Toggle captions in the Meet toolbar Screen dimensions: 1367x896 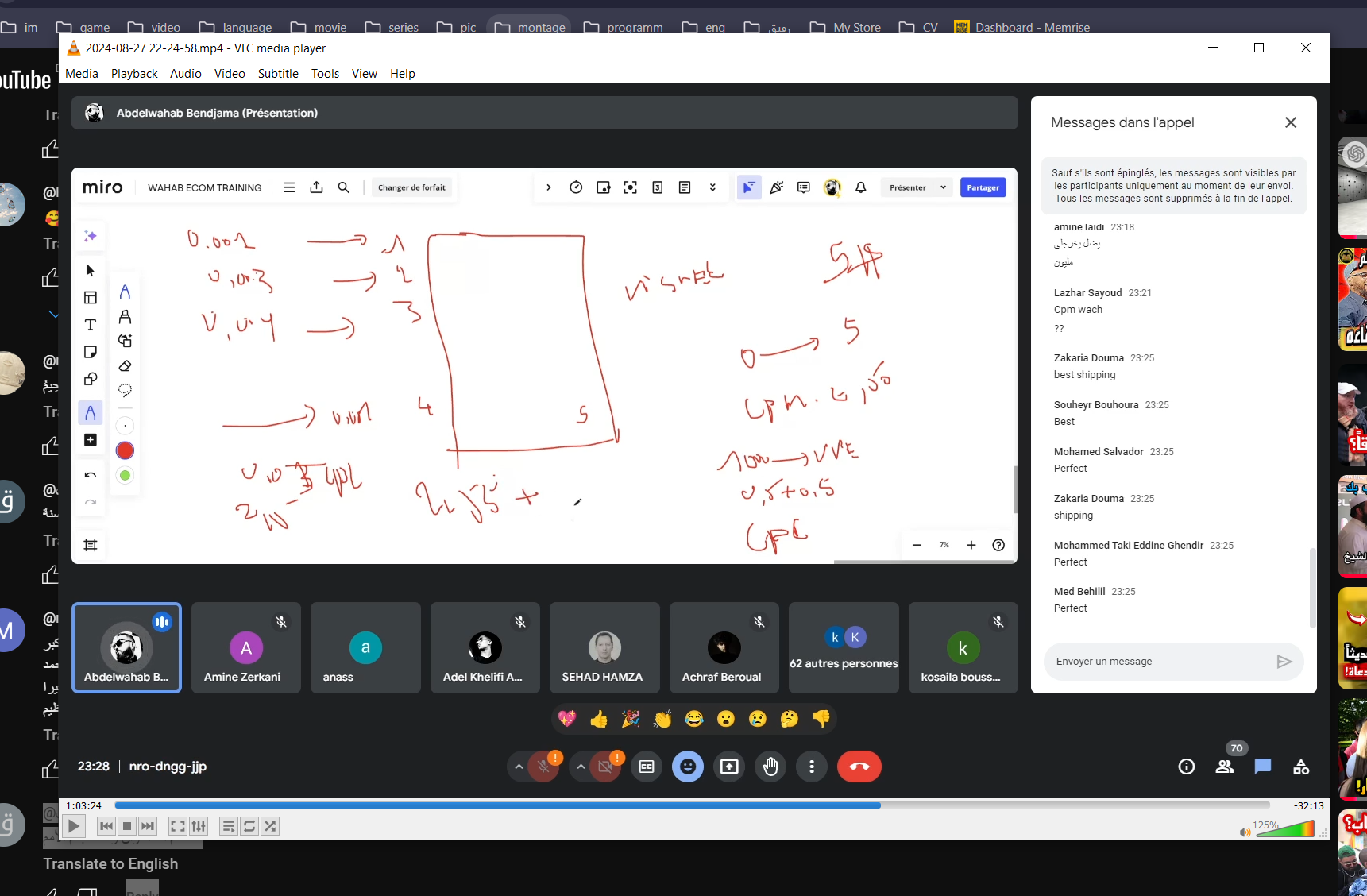point(647,767)
